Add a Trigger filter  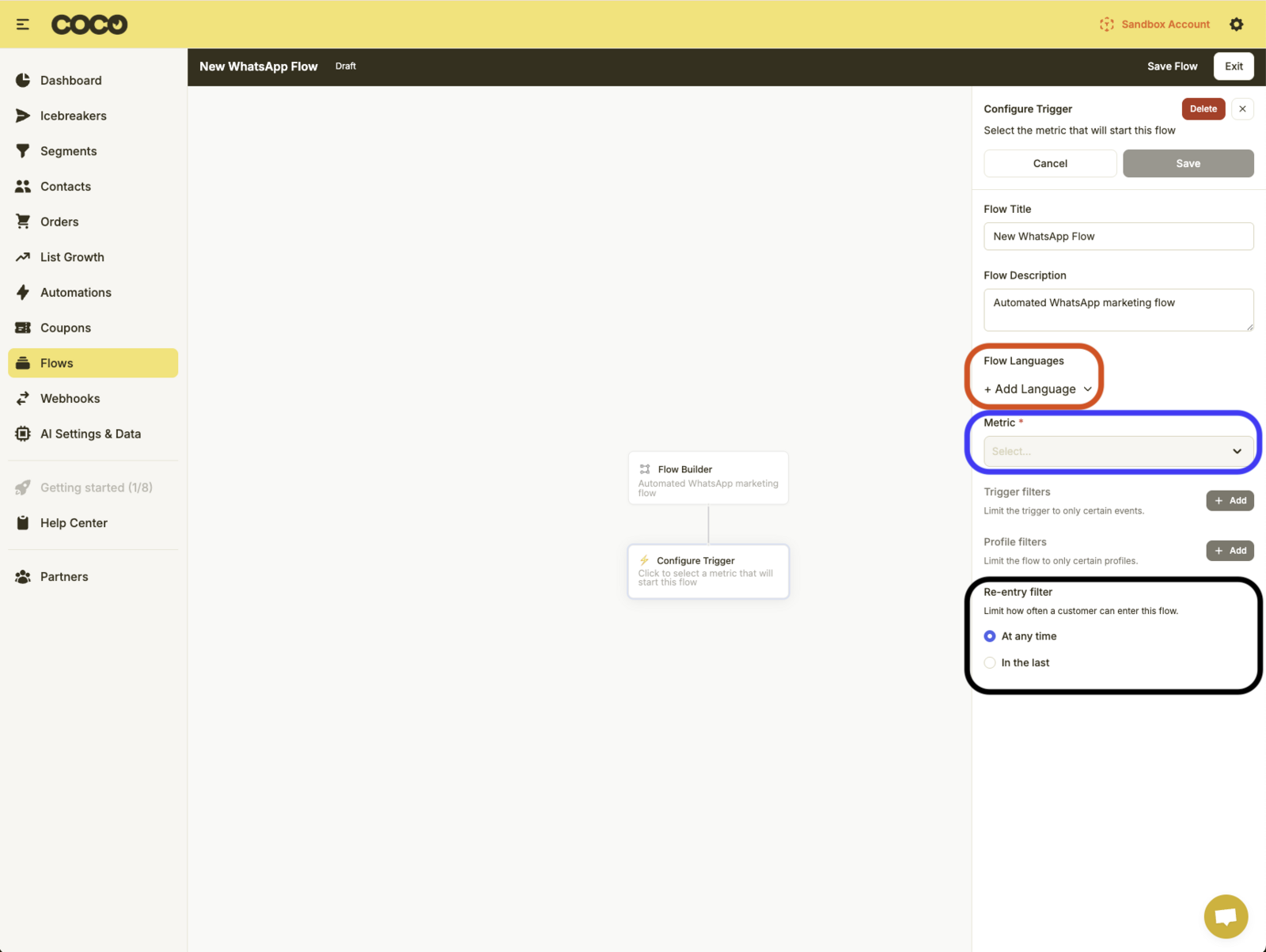click(x=1230, y=501)
